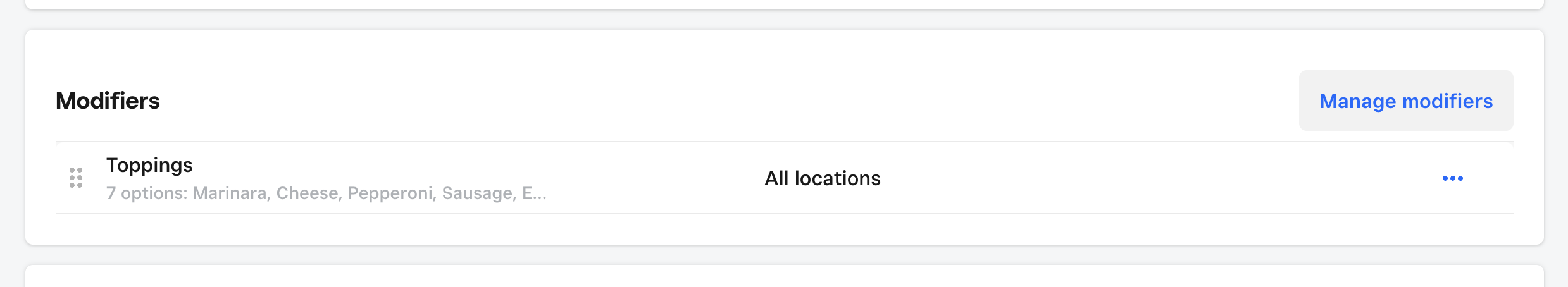Click blank area beside the Modifiers heading
The height and width of the screenshot is (287, 1568).
tap(696, 101)
